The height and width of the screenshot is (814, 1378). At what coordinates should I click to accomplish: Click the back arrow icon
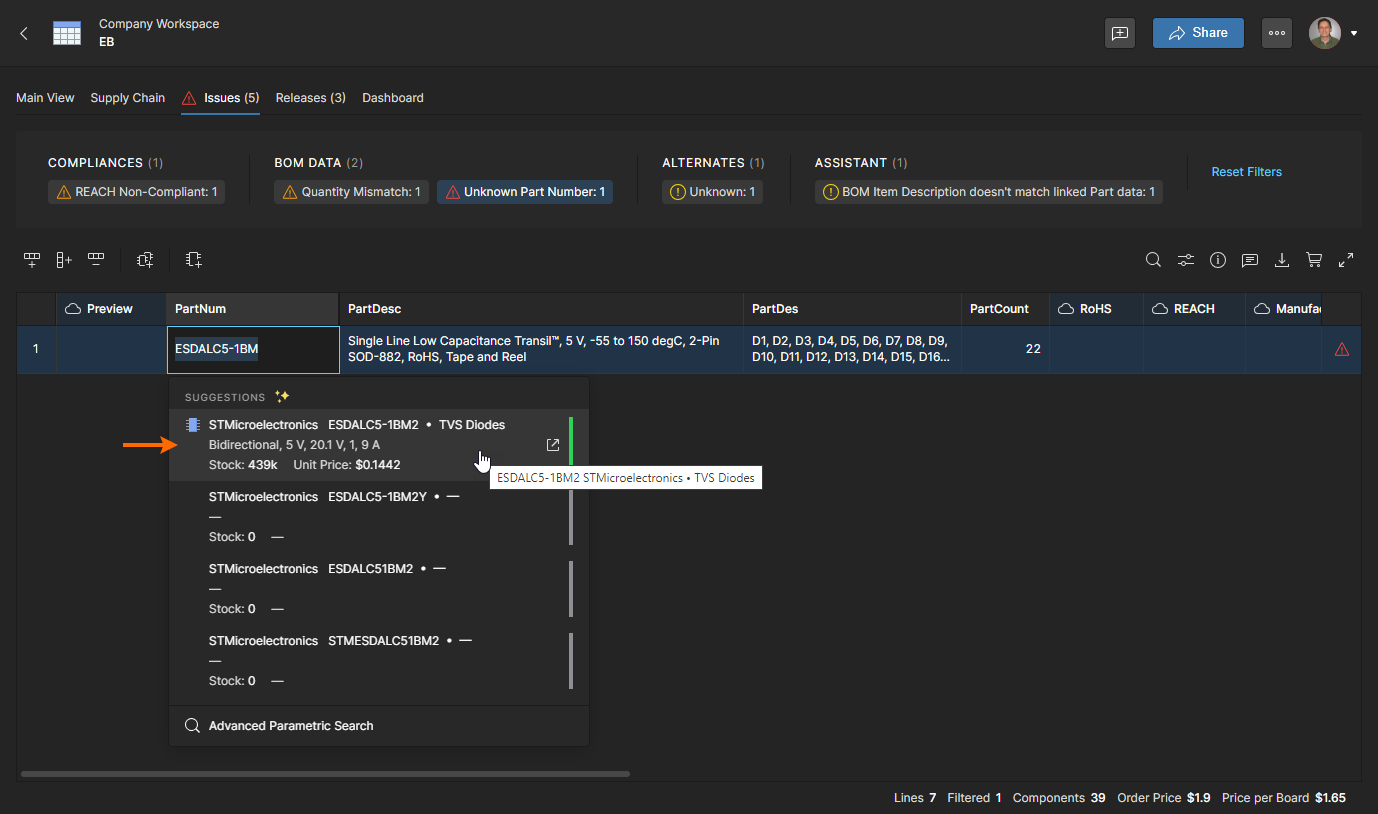point(24,33)
